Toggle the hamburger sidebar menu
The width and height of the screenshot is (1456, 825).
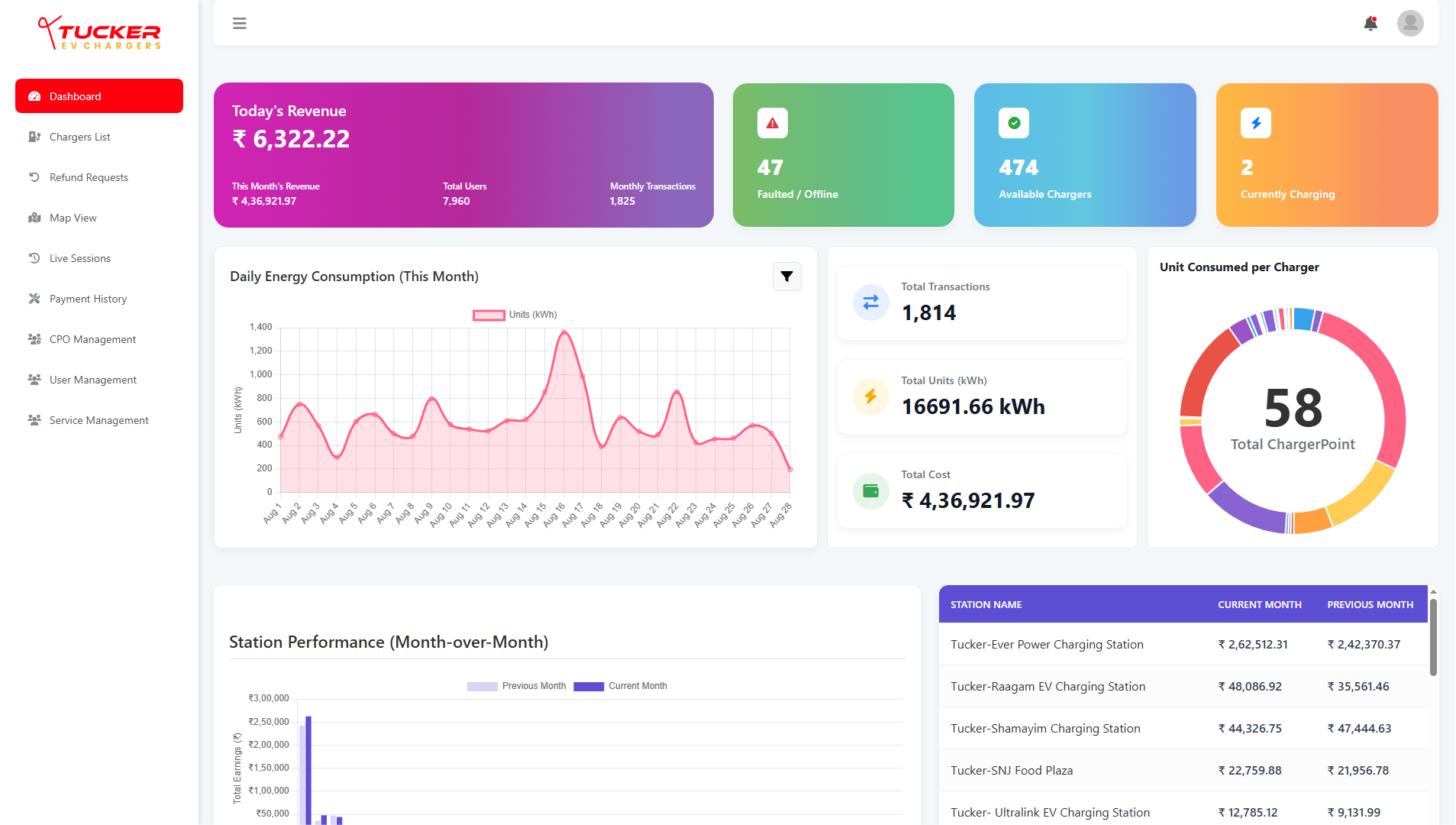coord(240,24)
